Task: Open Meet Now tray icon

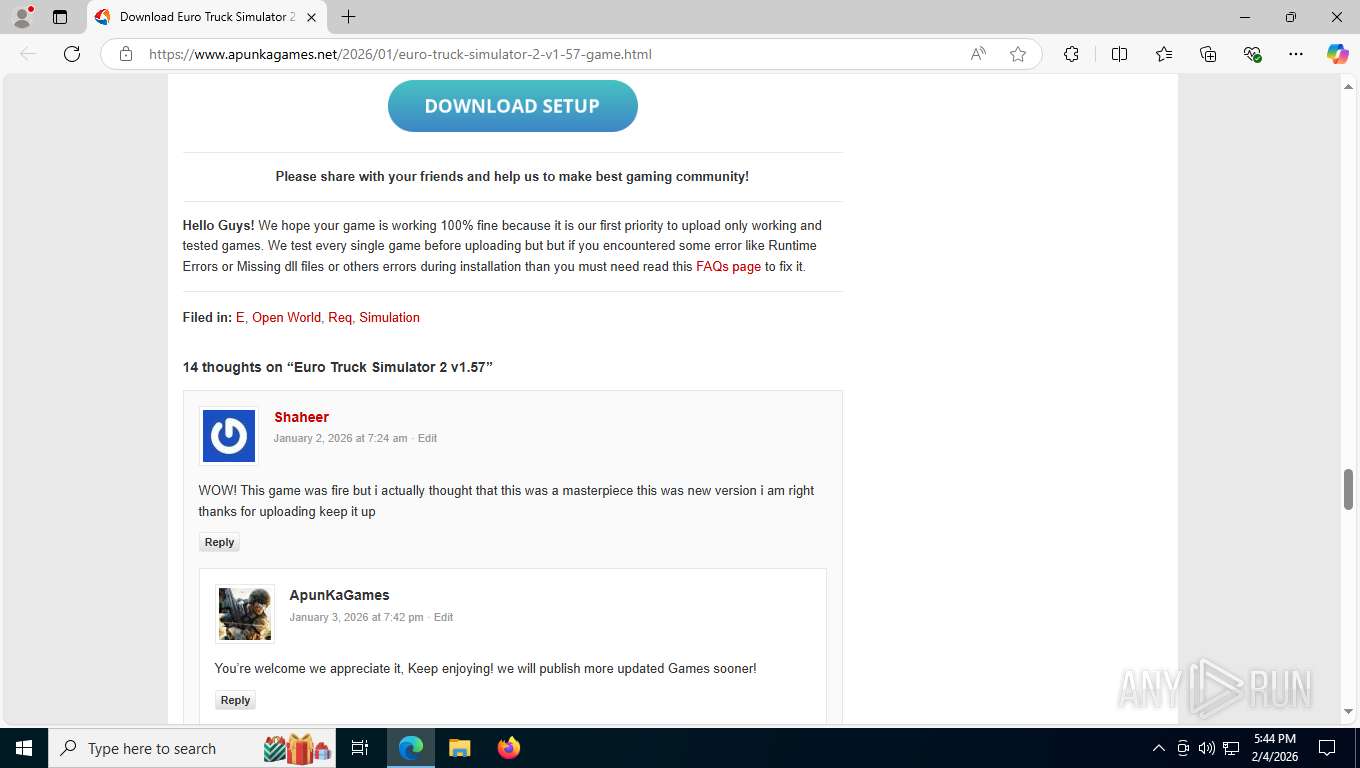Action: click(1183, 748)
